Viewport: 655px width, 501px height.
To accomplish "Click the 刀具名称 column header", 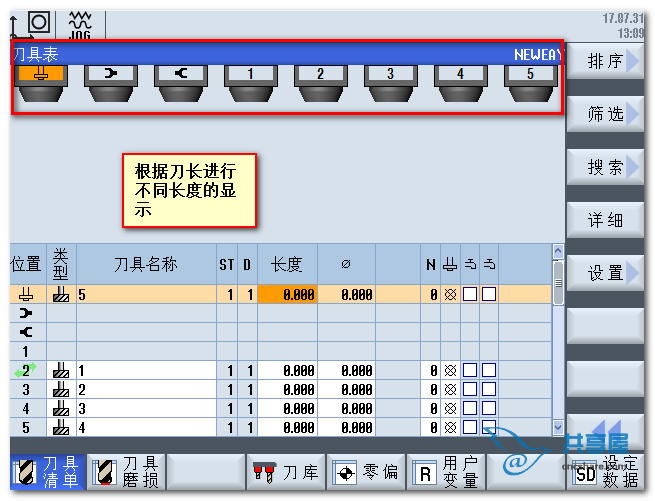I will [x=146, y=264].
